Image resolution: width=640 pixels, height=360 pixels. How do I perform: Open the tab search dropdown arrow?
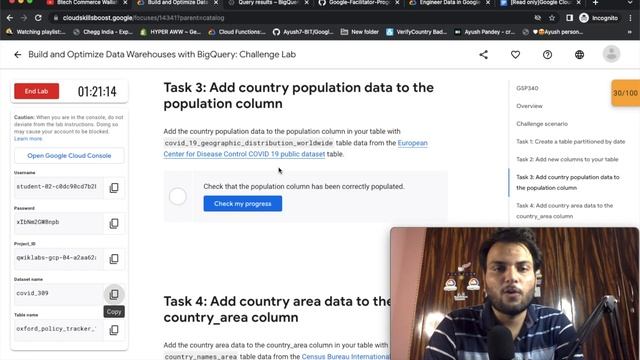pyautogui.click(x=630, y=3)
